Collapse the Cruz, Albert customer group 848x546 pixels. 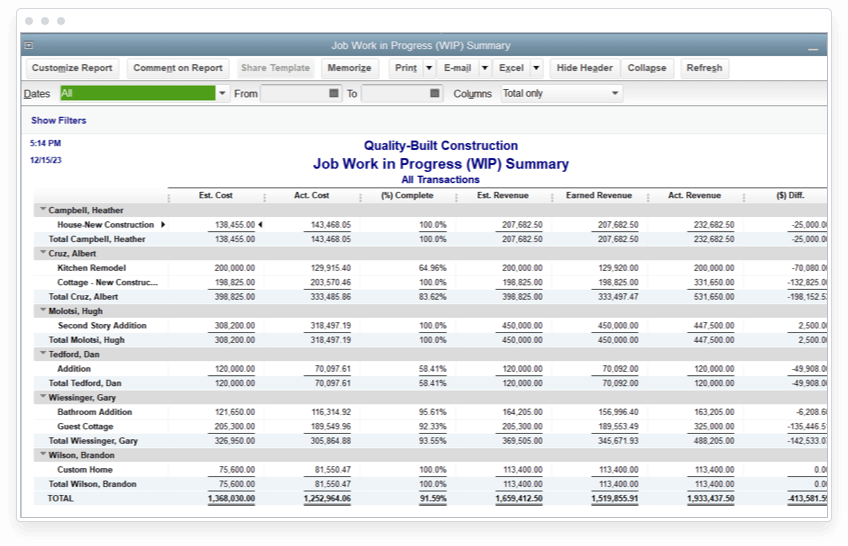42,253
